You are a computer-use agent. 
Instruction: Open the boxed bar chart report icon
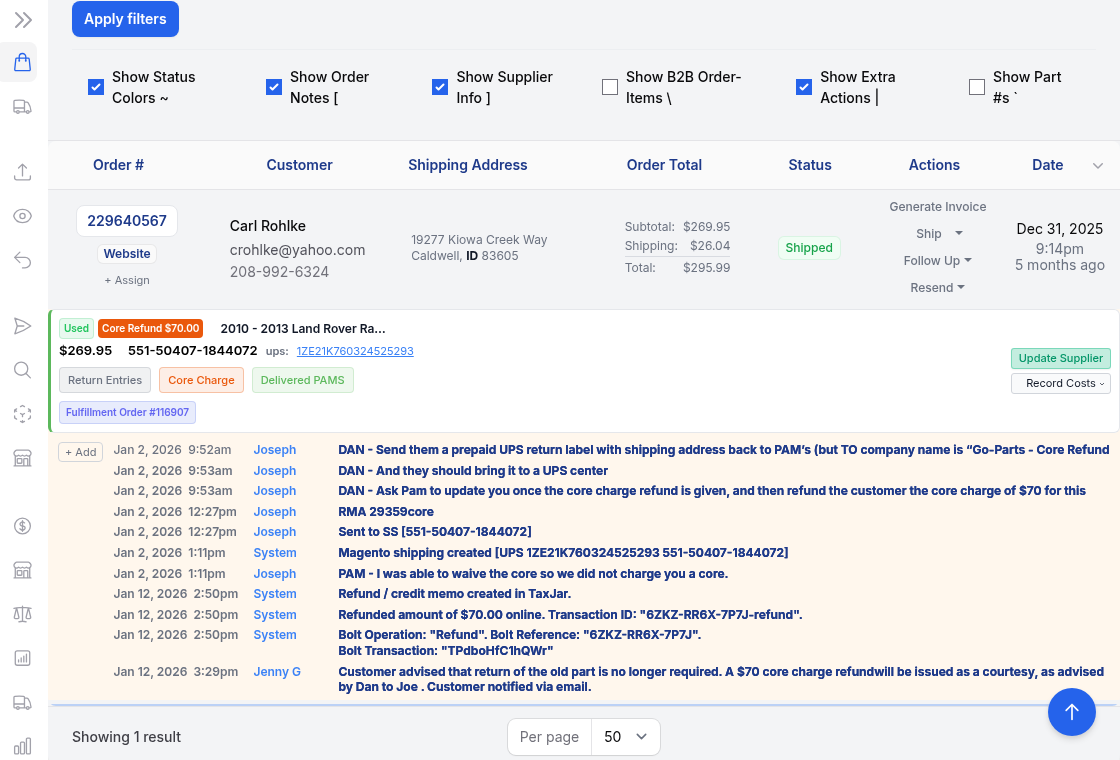point(23,658)
